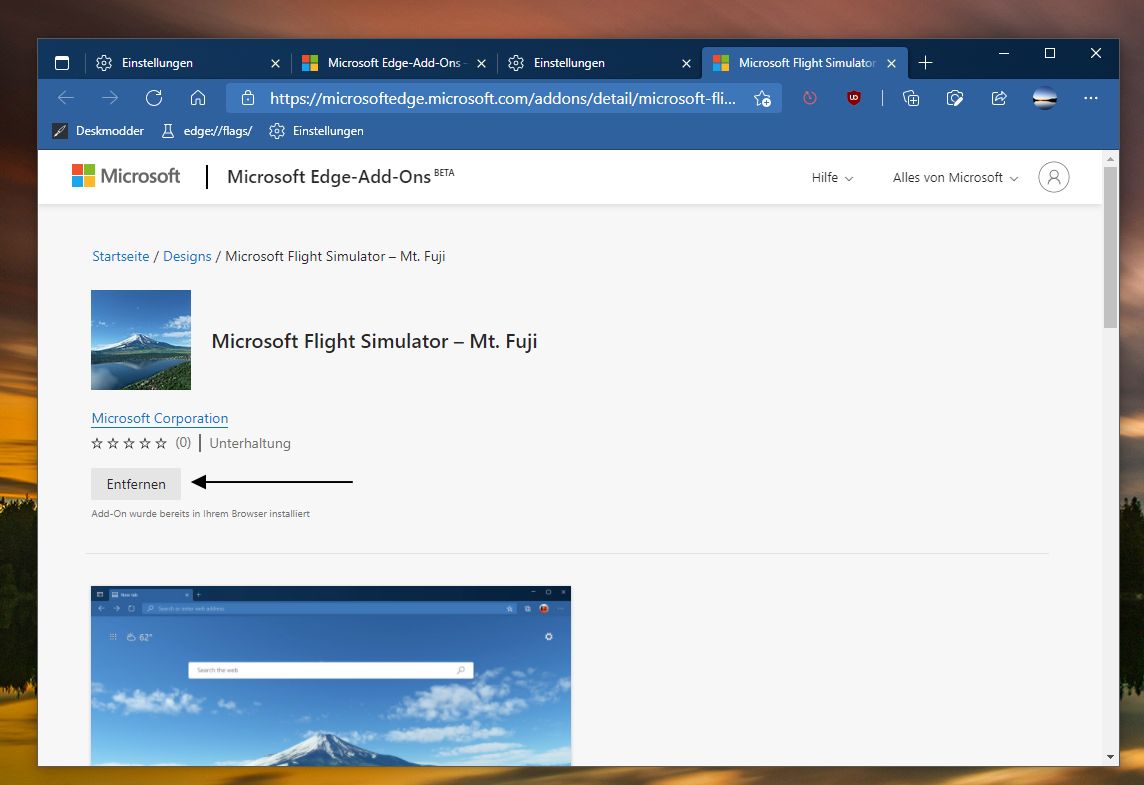The width and height of the screenshot is (1144, 785).
Task: Go back using the back arrow
Action: coord(66,98)
